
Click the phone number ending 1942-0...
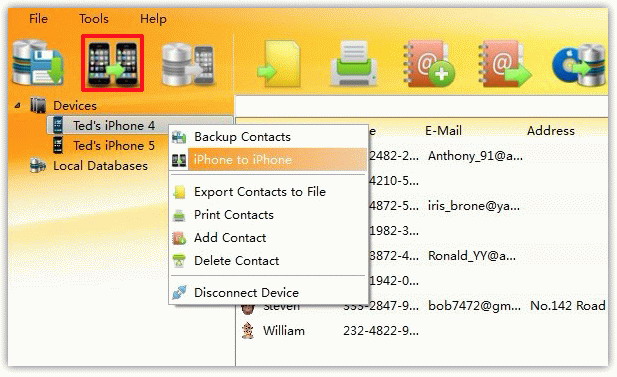click(393, 281)
